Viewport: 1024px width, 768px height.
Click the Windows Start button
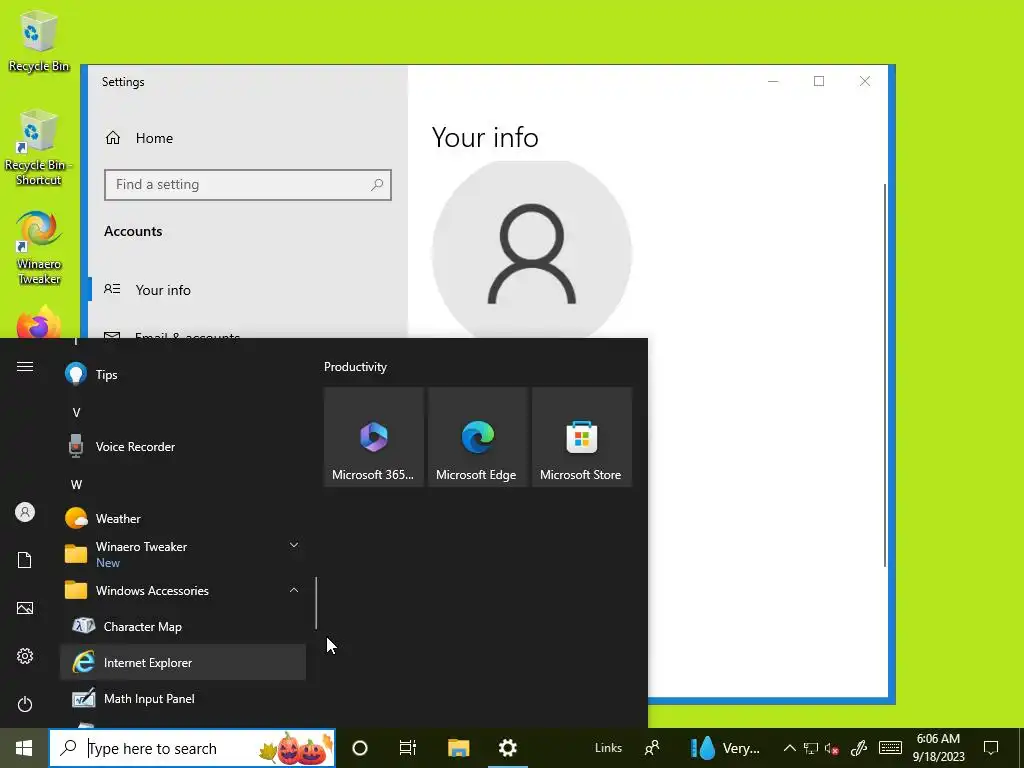tap(24, 748)
